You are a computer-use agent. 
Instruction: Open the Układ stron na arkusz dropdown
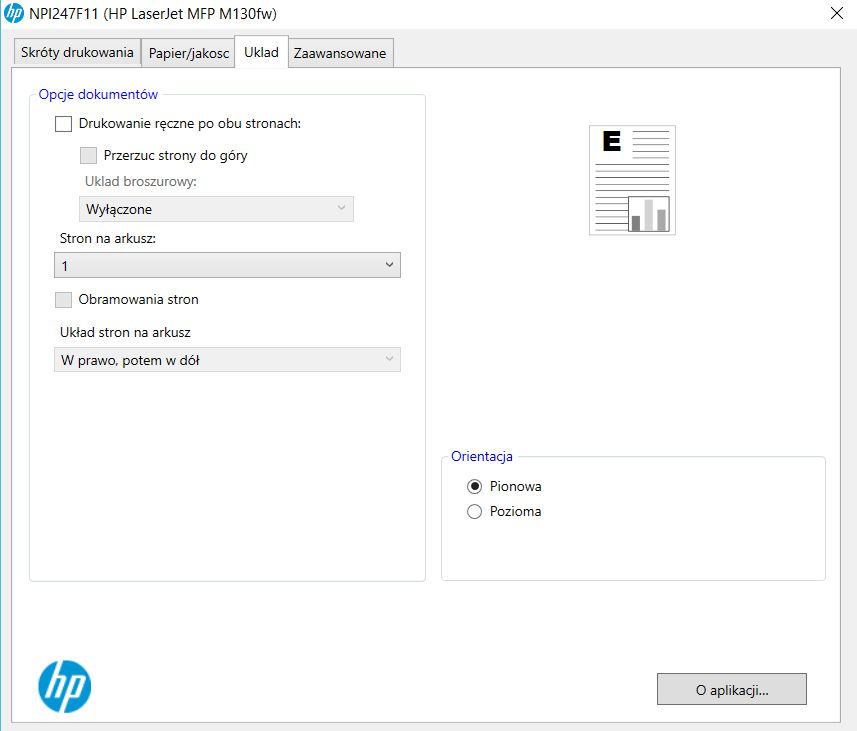click(227, 360)
